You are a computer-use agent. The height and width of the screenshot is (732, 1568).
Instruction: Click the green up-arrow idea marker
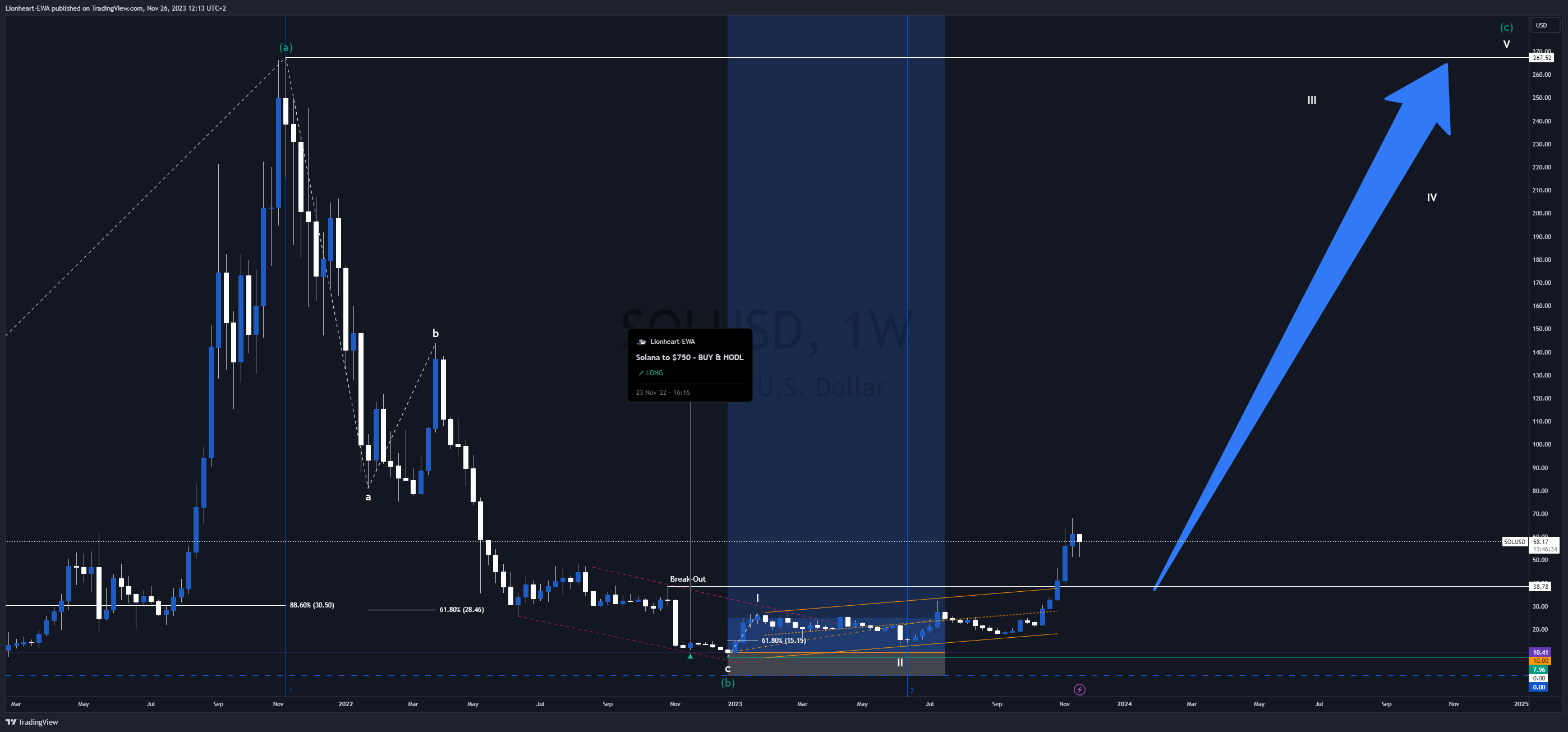coord(689,656)
